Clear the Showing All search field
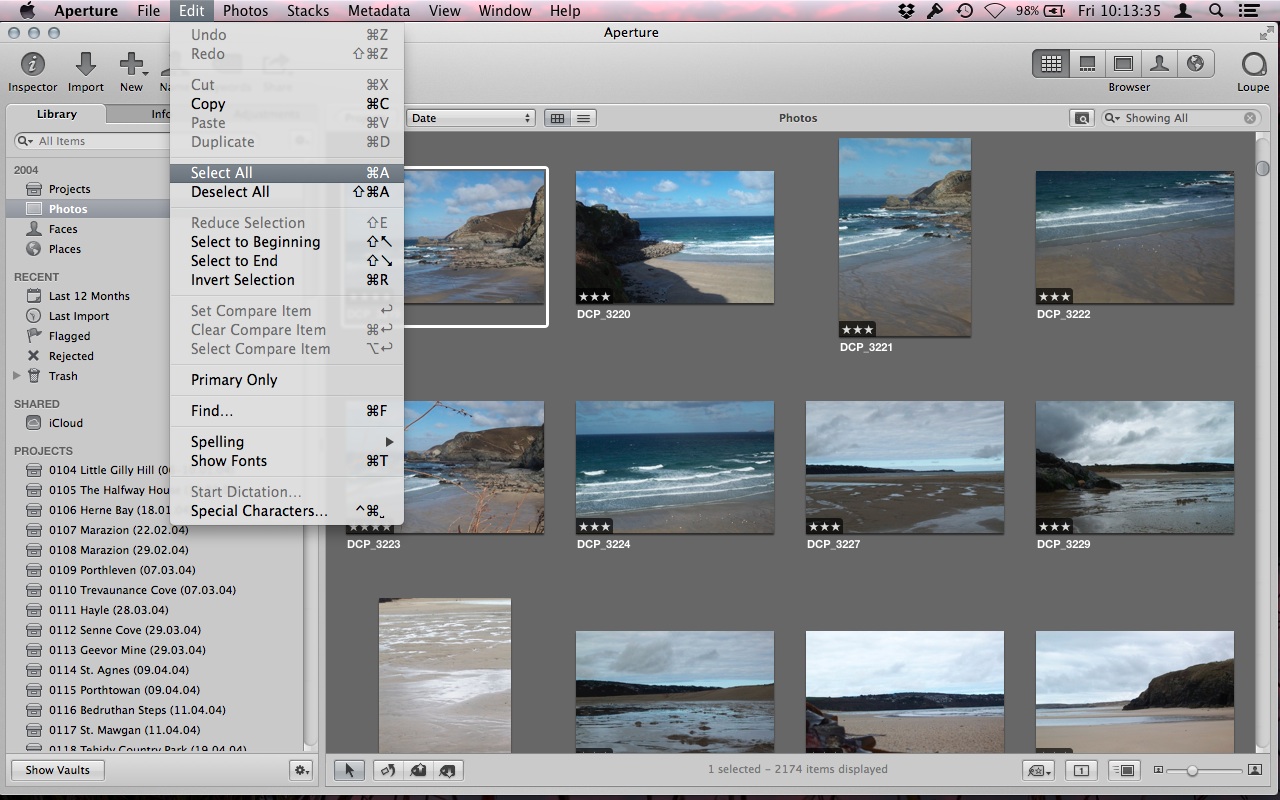The image size is (1280, 800). pyautogui.click(x=1250, y=118)
